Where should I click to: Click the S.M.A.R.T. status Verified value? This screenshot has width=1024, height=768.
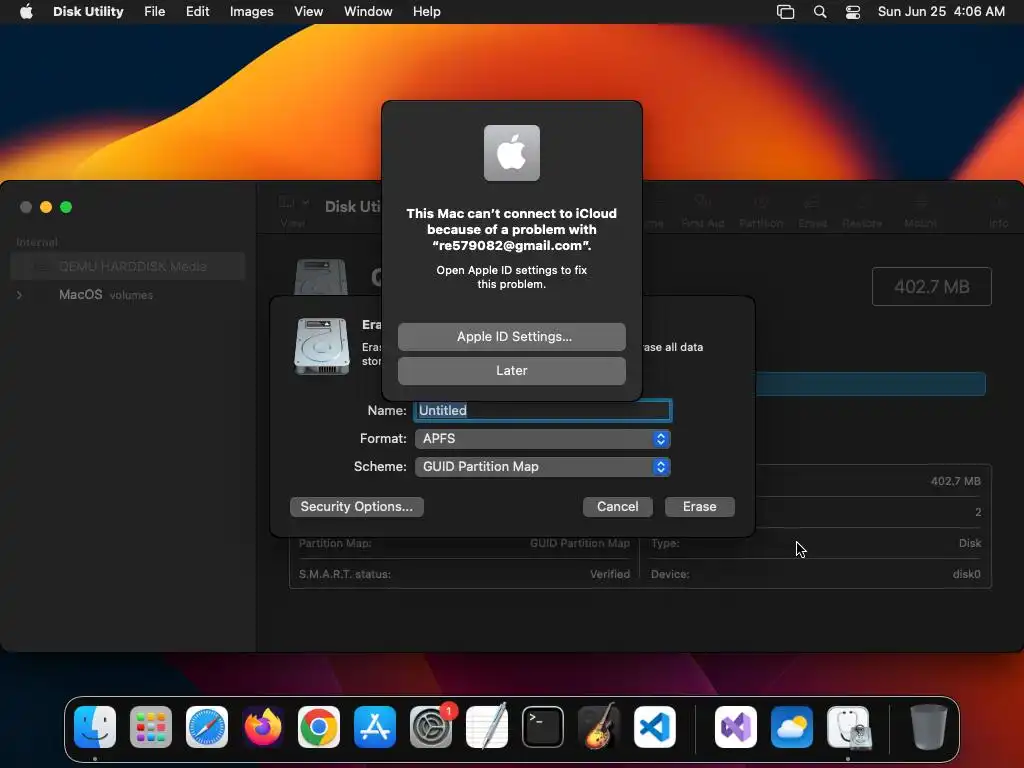point(610,575)
